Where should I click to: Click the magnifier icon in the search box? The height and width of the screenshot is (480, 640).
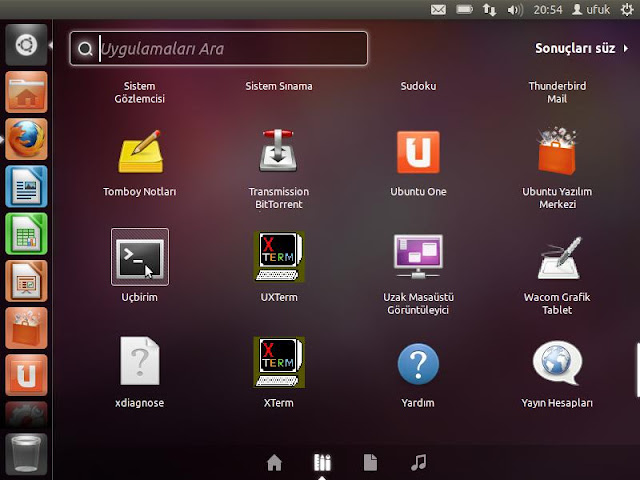coord(85,49)
